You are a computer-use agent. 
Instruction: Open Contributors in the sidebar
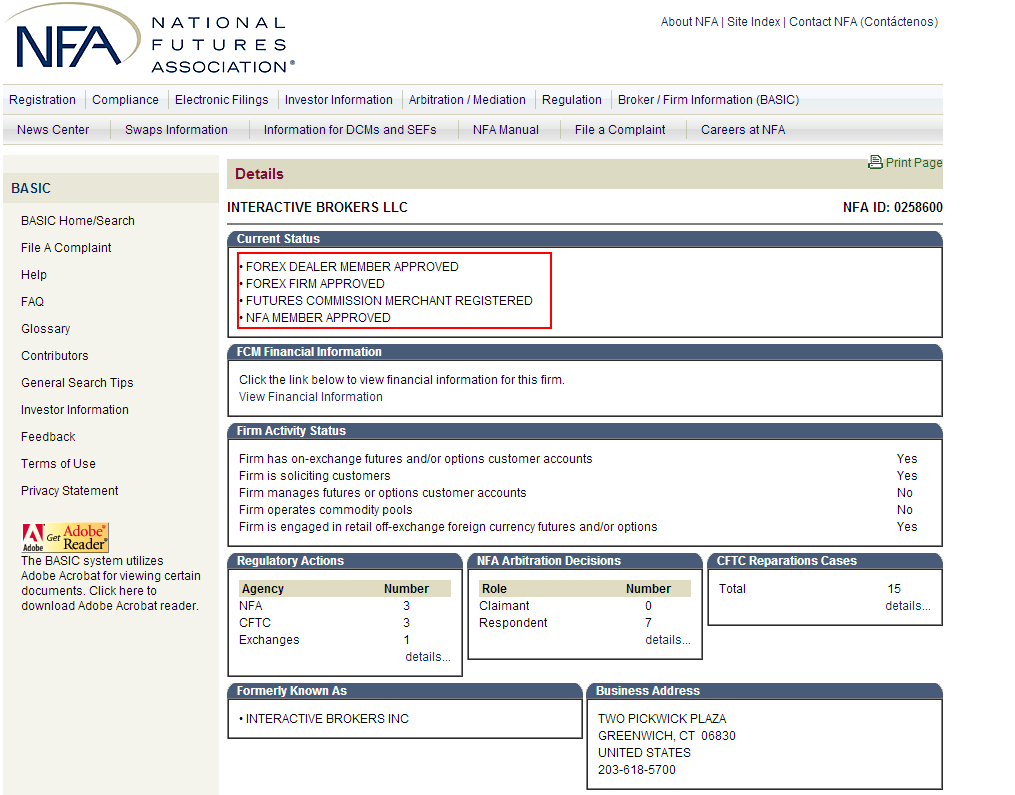(54, 355)
